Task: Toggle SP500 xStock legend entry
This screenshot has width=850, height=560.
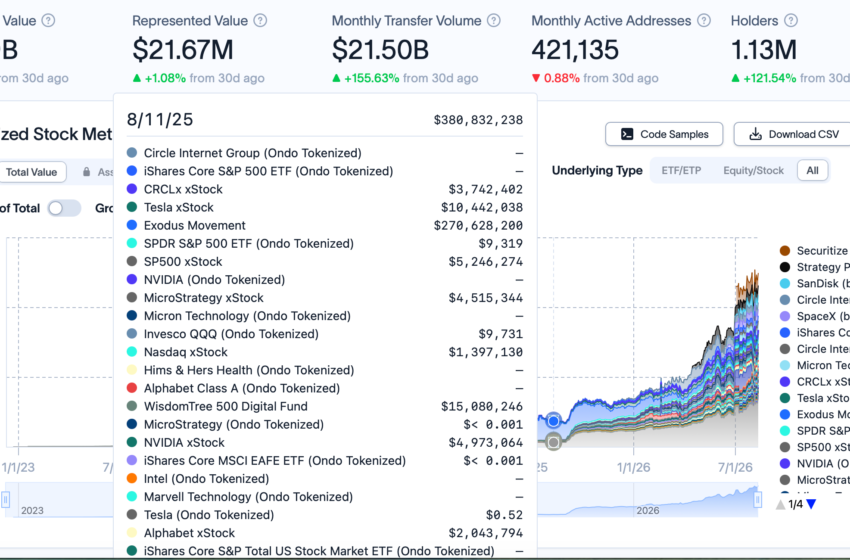Action: point(814,447)
